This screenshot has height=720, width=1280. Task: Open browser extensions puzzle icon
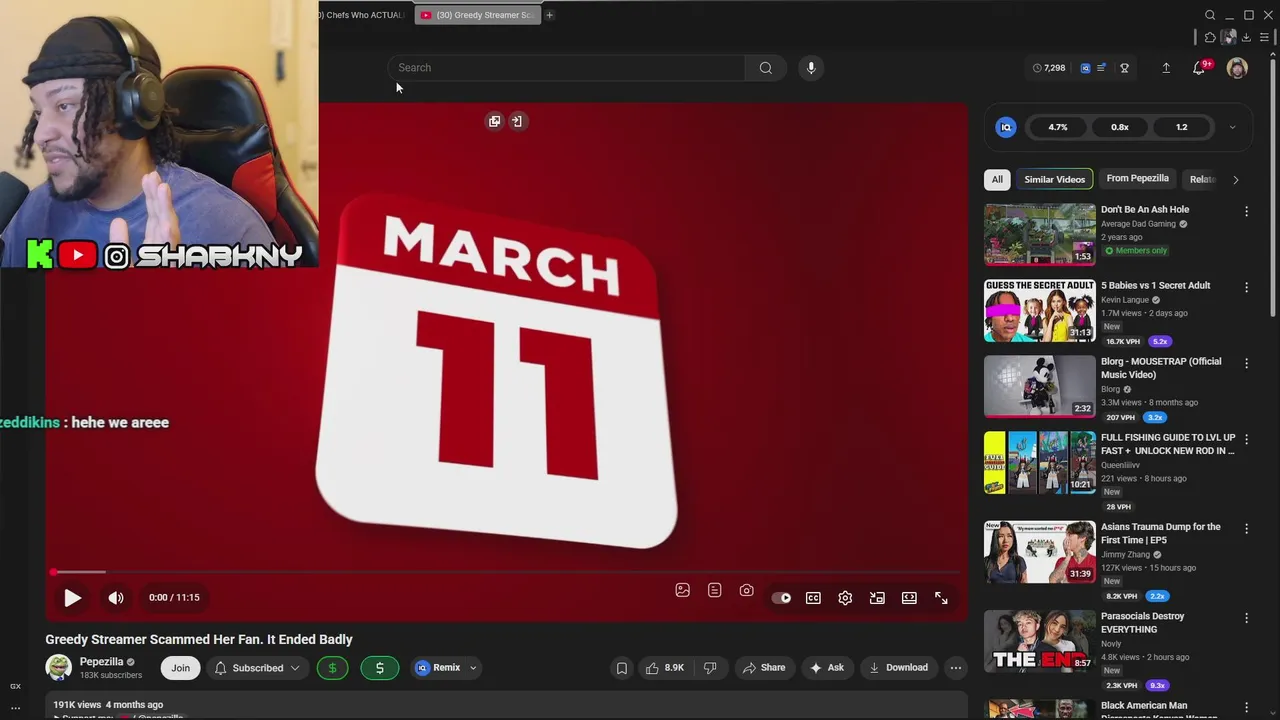(1210, 37)
